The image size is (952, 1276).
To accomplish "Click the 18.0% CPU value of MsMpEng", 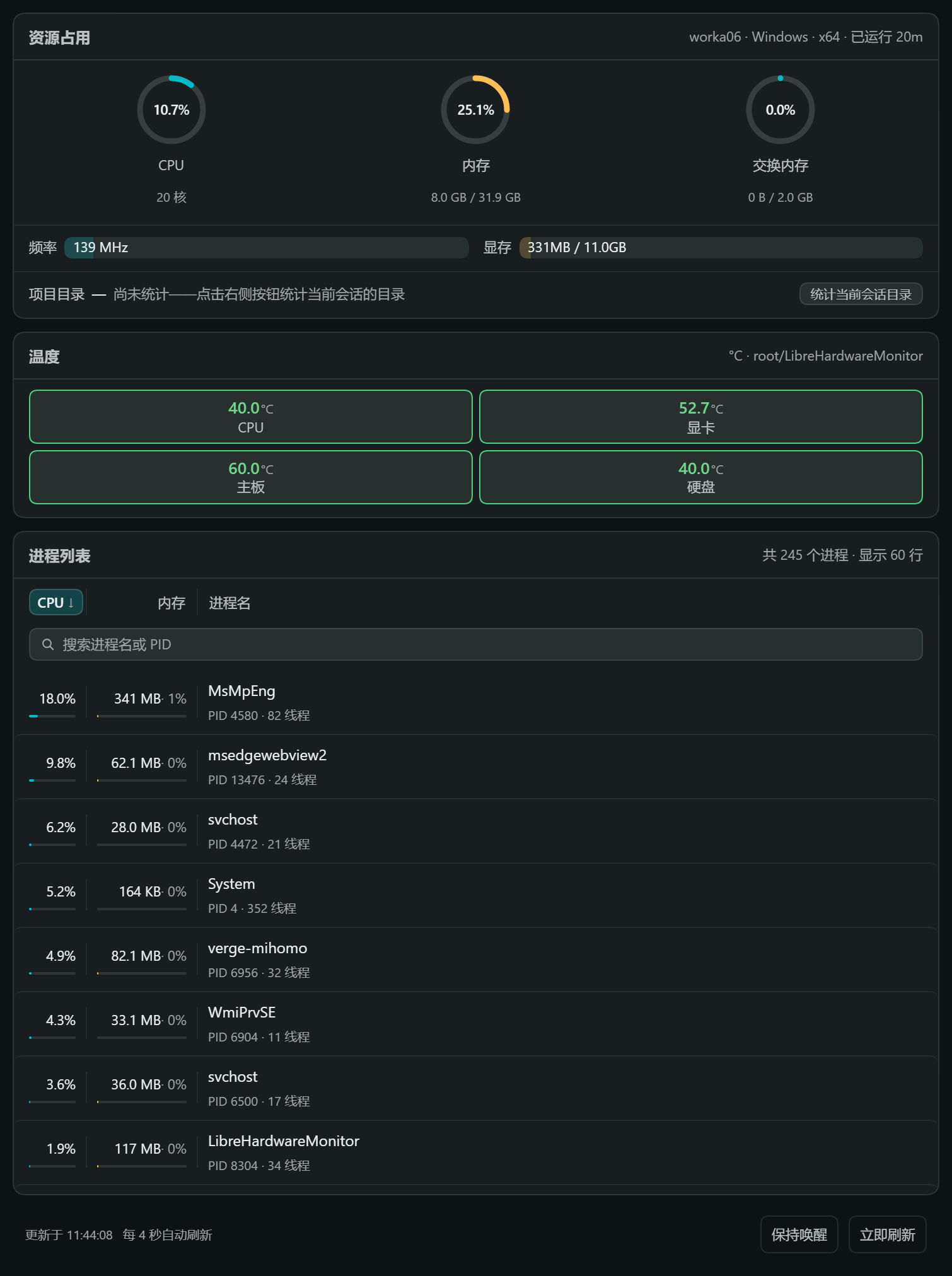I will click(x=57, y=699).
